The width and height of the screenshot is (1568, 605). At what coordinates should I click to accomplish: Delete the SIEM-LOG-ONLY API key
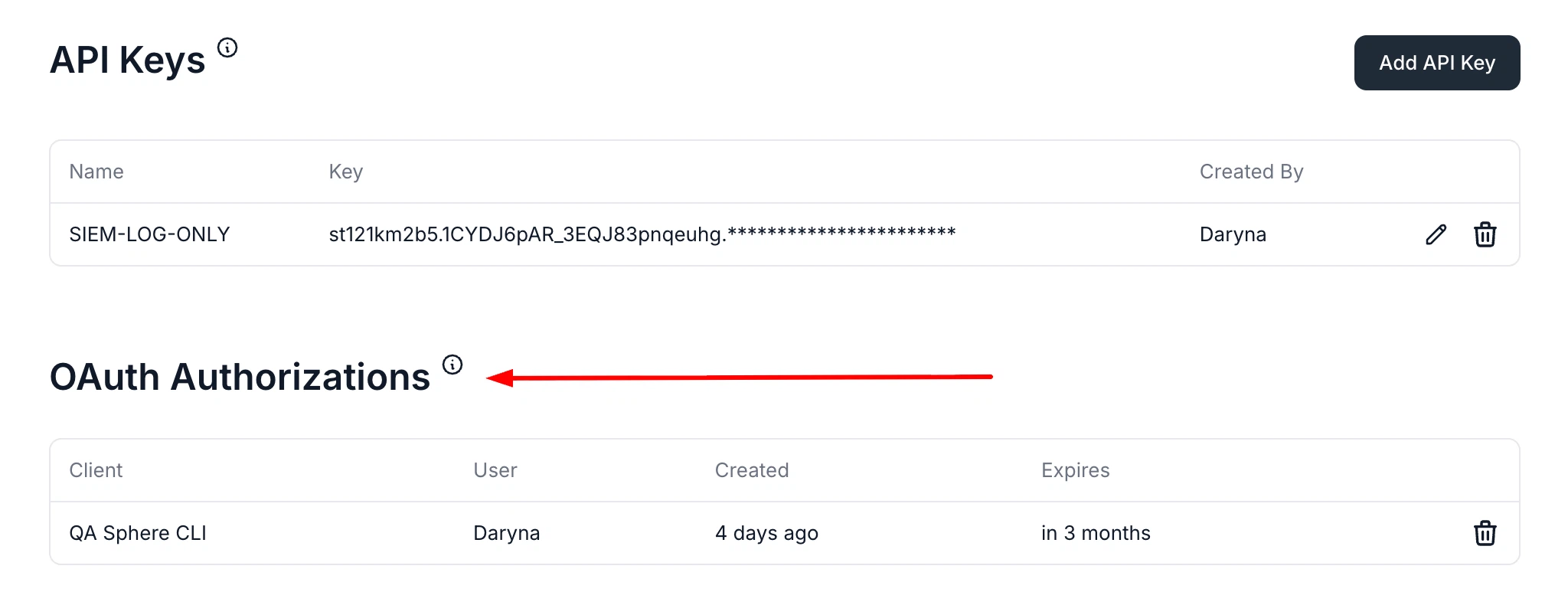click(1485, 234)
